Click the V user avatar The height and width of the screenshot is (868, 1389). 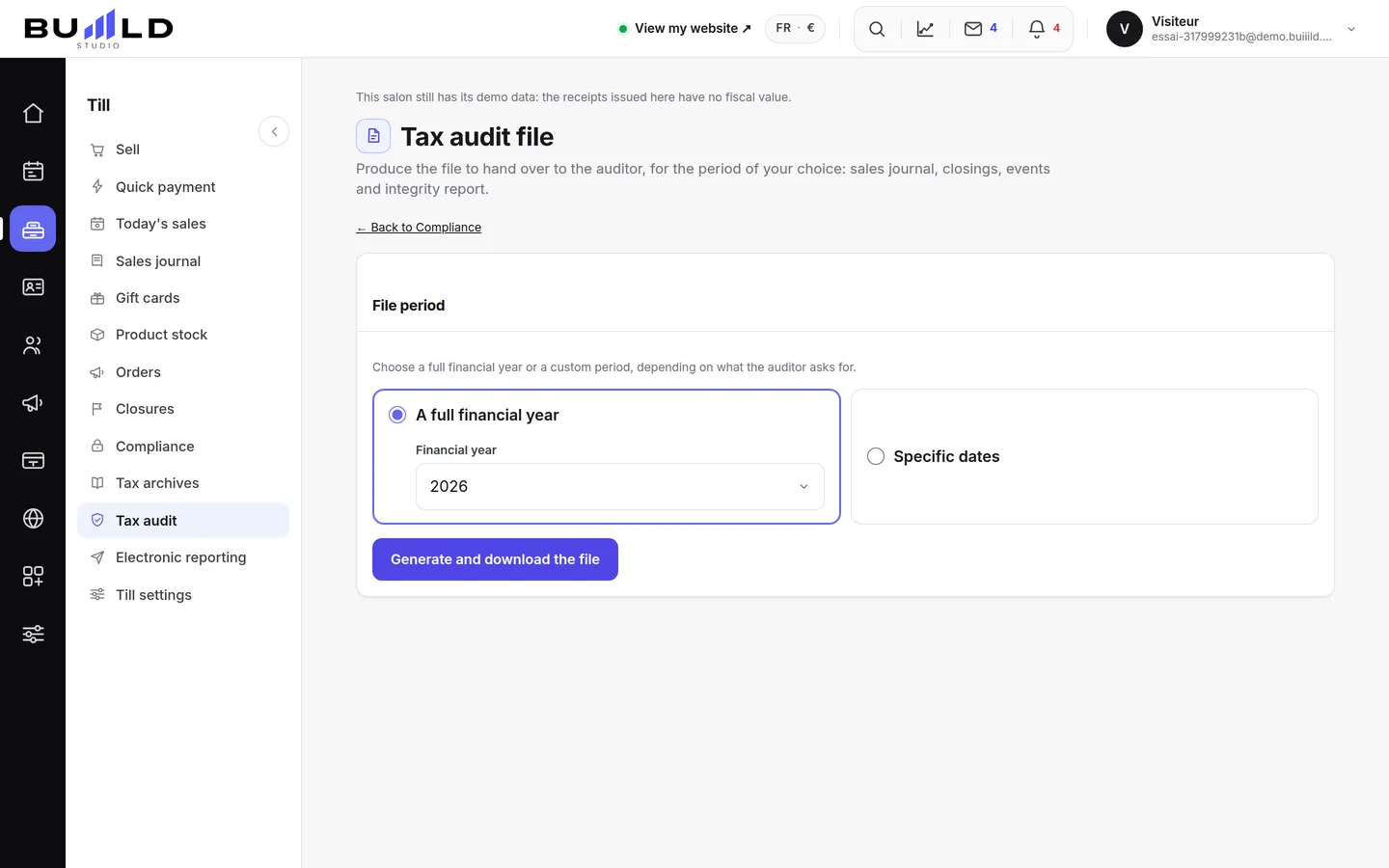pos(1125,29)
